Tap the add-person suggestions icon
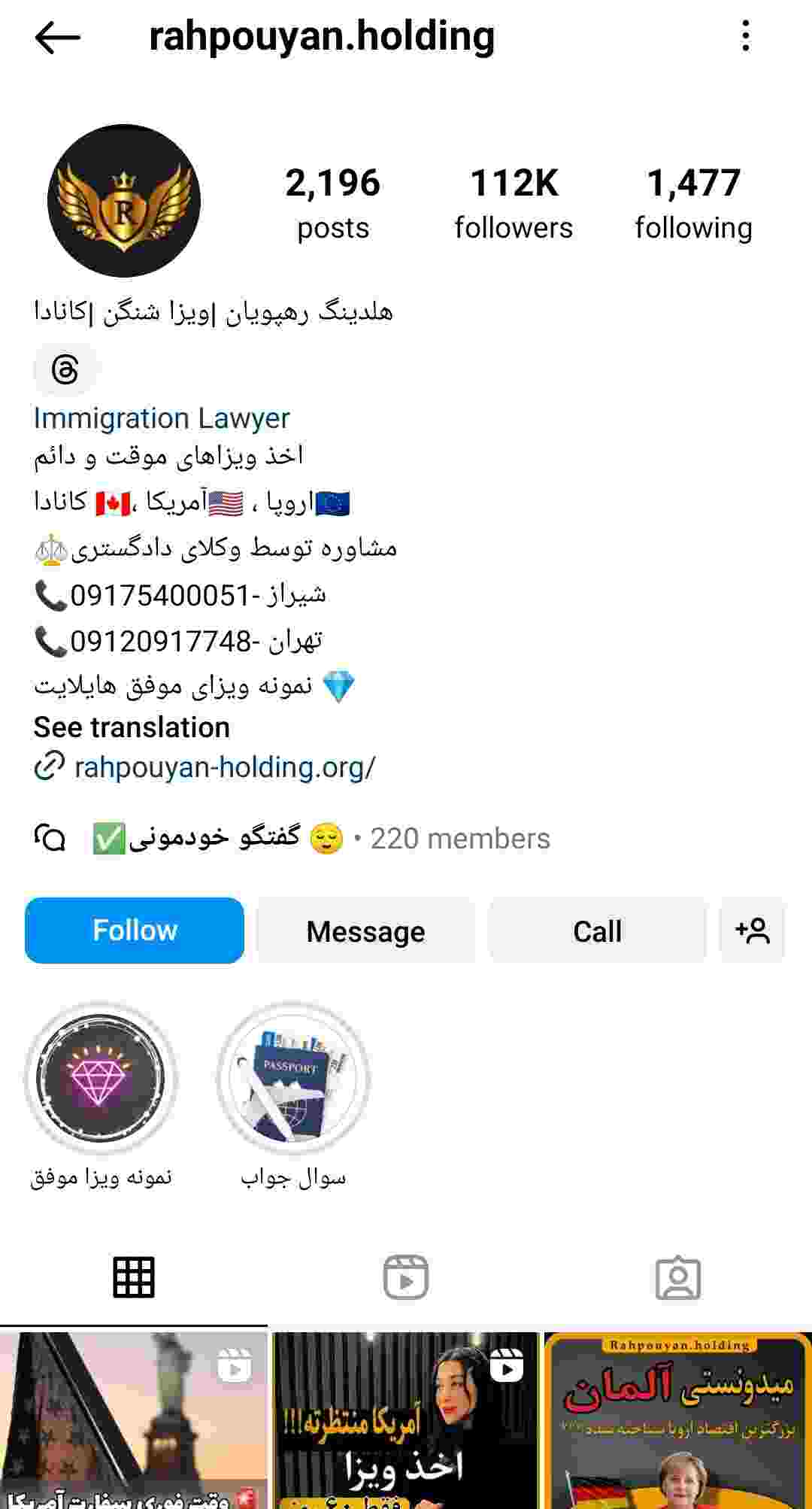Viewport: 812px width, 1509px height. click(752, 931)
